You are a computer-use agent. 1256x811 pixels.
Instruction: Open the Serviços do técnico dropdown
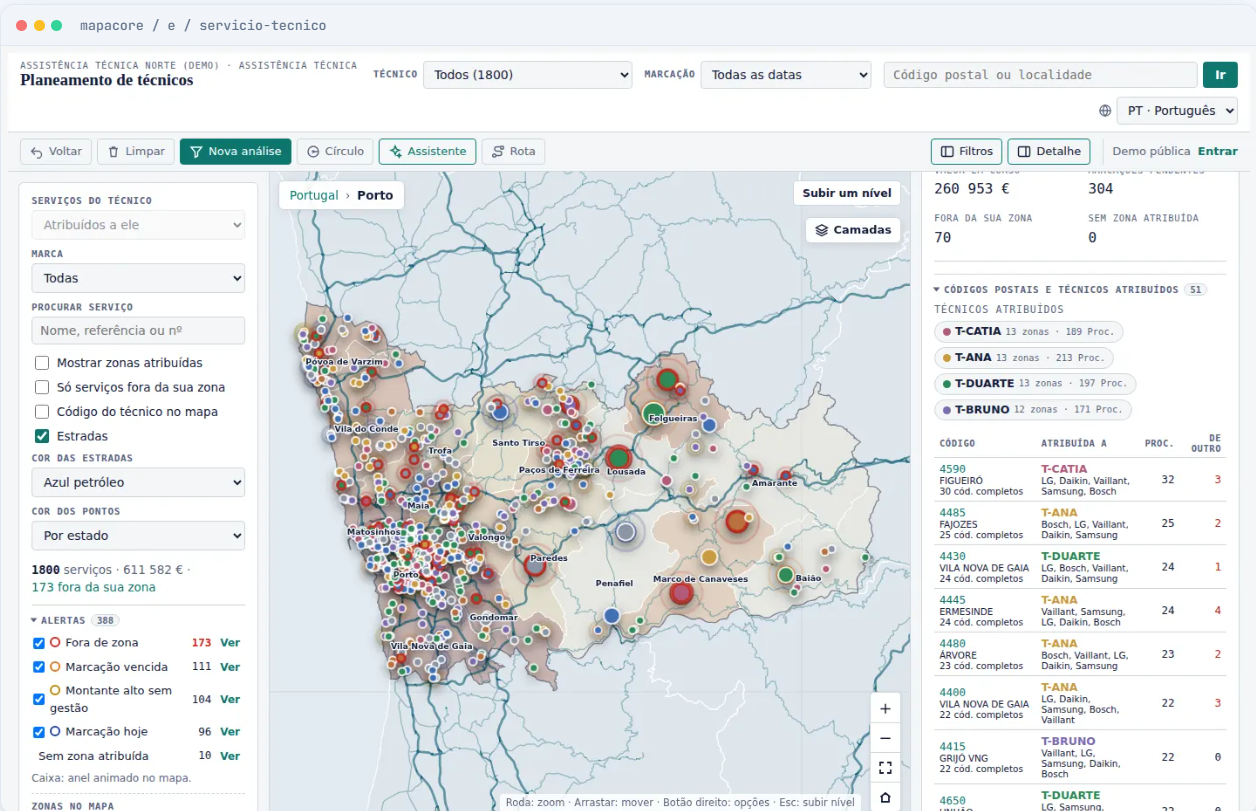click(138, 225)
